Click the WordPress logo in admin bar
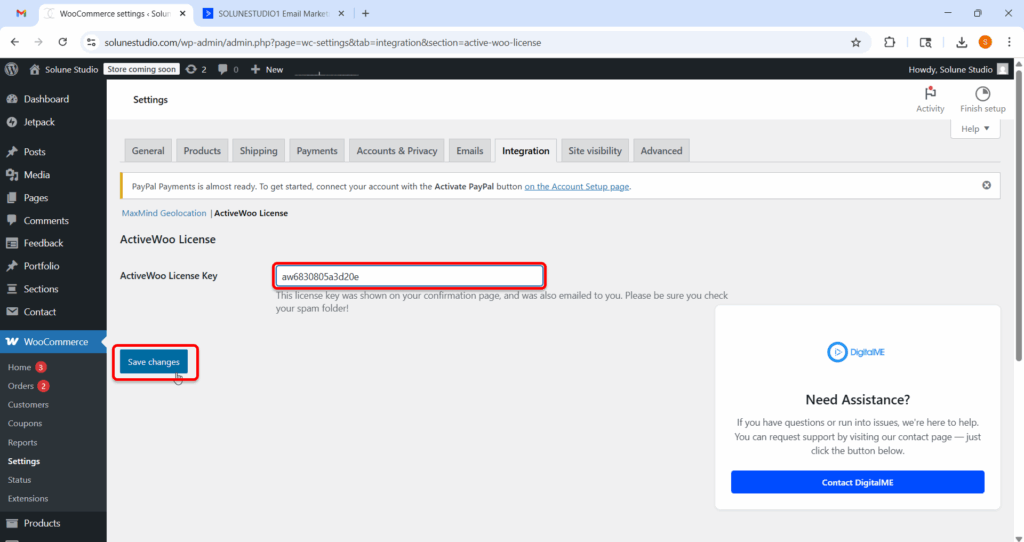 pos(12,69)
